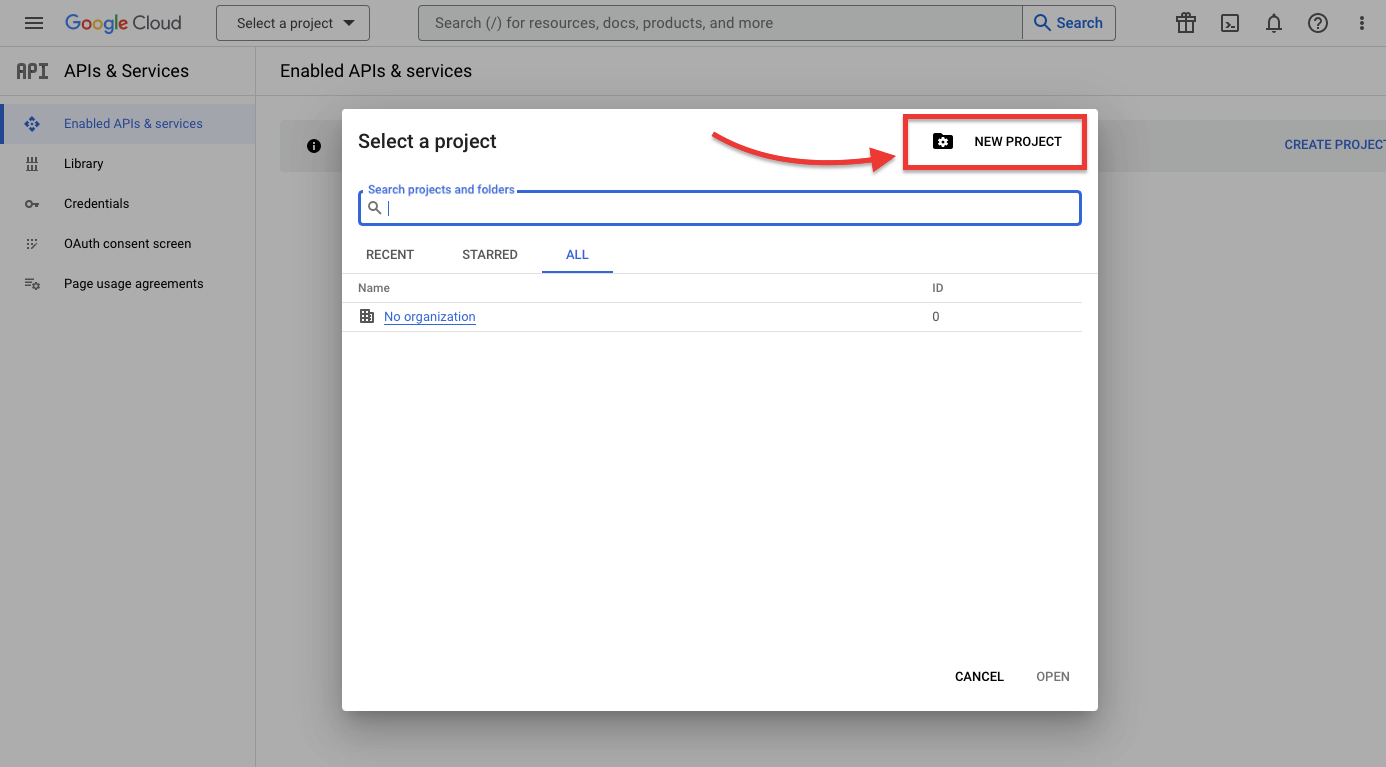The image size is (1386, 767).
Task: Select the ALL tab
Action: pyautogui.click(x=577, y=255)
